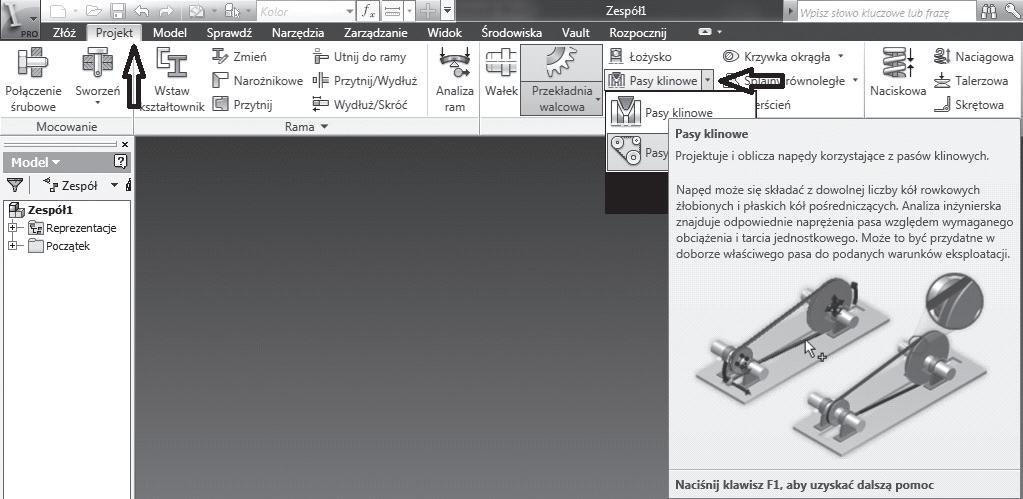Click the Save diskette icon
The height and width of the screenshot is (499, 1023).
coord(118,12)
